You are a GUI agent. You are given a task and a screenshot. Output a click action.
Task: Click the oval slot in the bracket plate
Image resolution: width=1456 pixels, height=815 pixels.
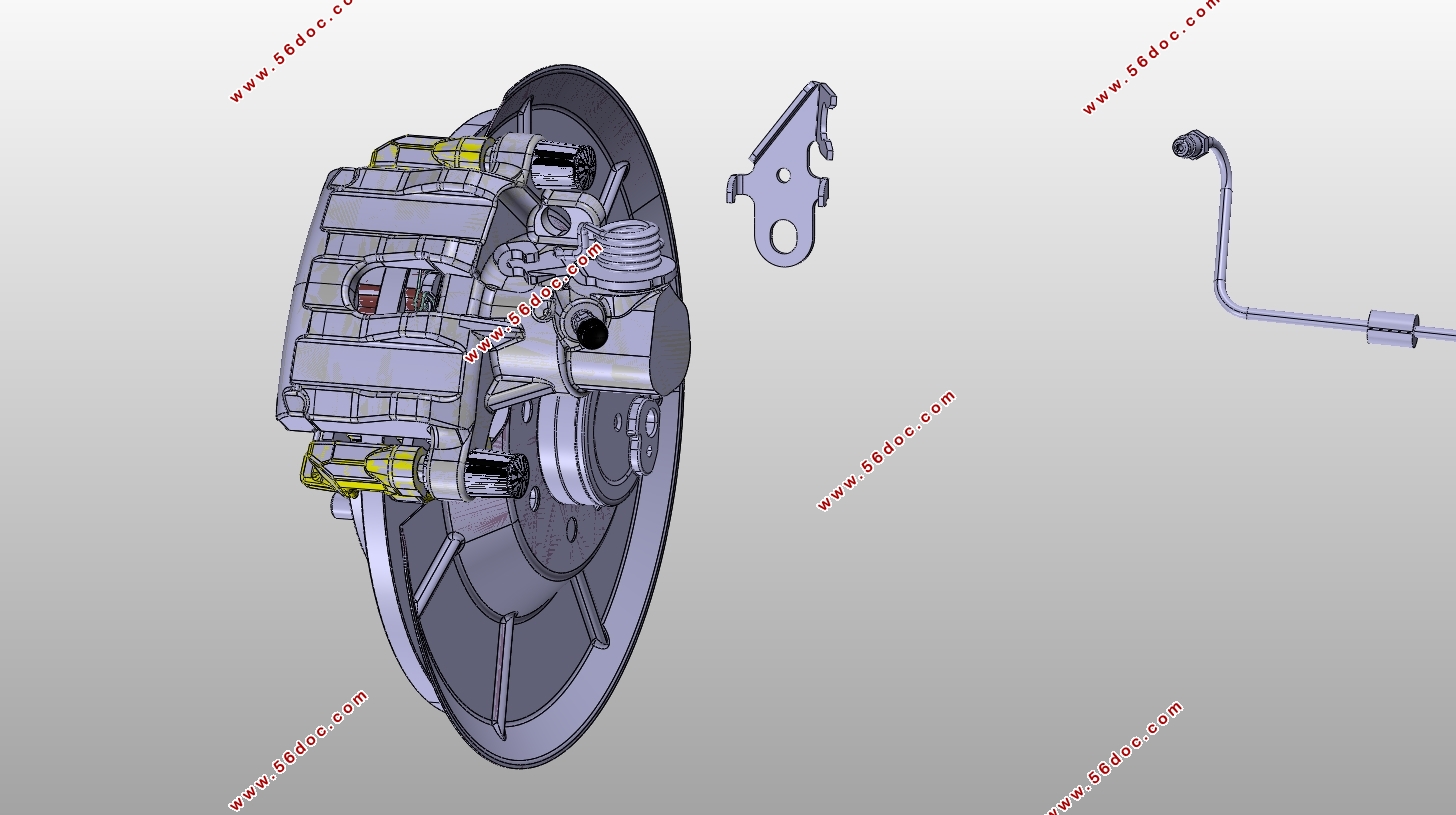[783, 238]
